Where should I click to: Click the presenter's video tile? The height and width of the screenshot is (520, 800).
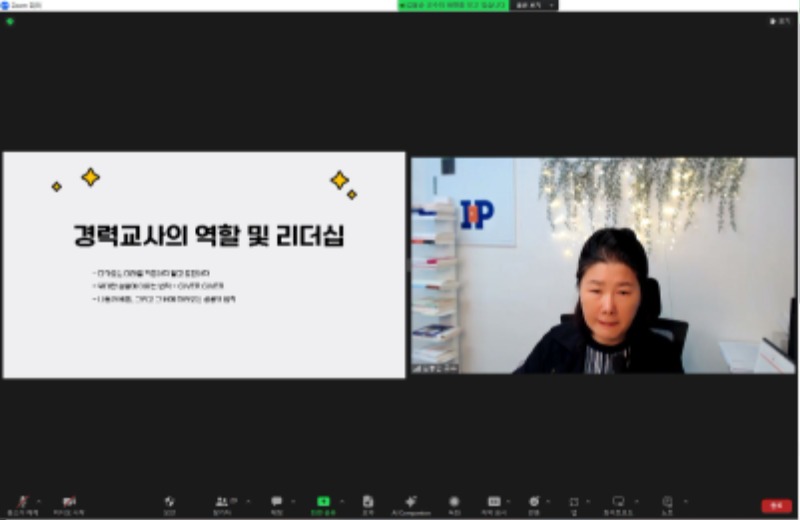(x=603, y=265)
